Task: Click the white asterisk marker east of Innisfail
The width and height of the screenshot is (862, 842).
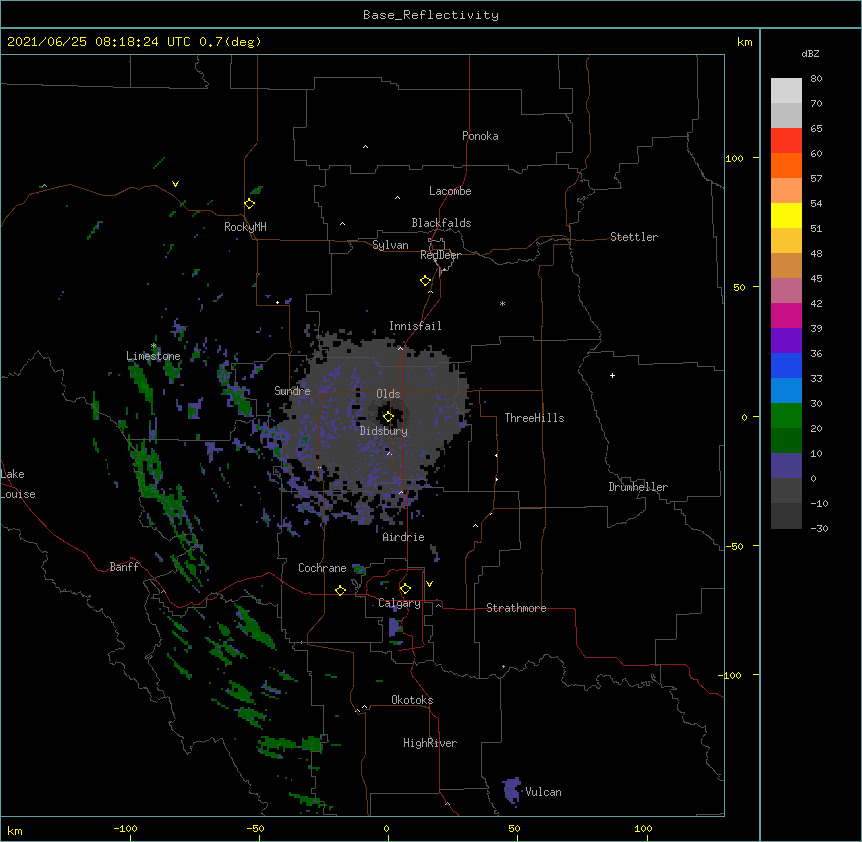Action: point(502,303)
